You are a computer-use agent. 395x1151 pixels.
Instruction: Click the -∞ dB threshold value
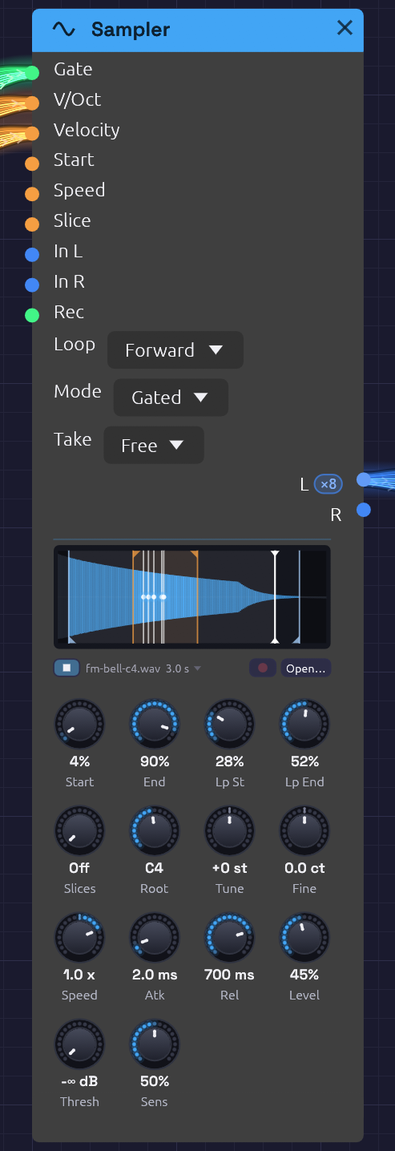[x=79, y=1081]
